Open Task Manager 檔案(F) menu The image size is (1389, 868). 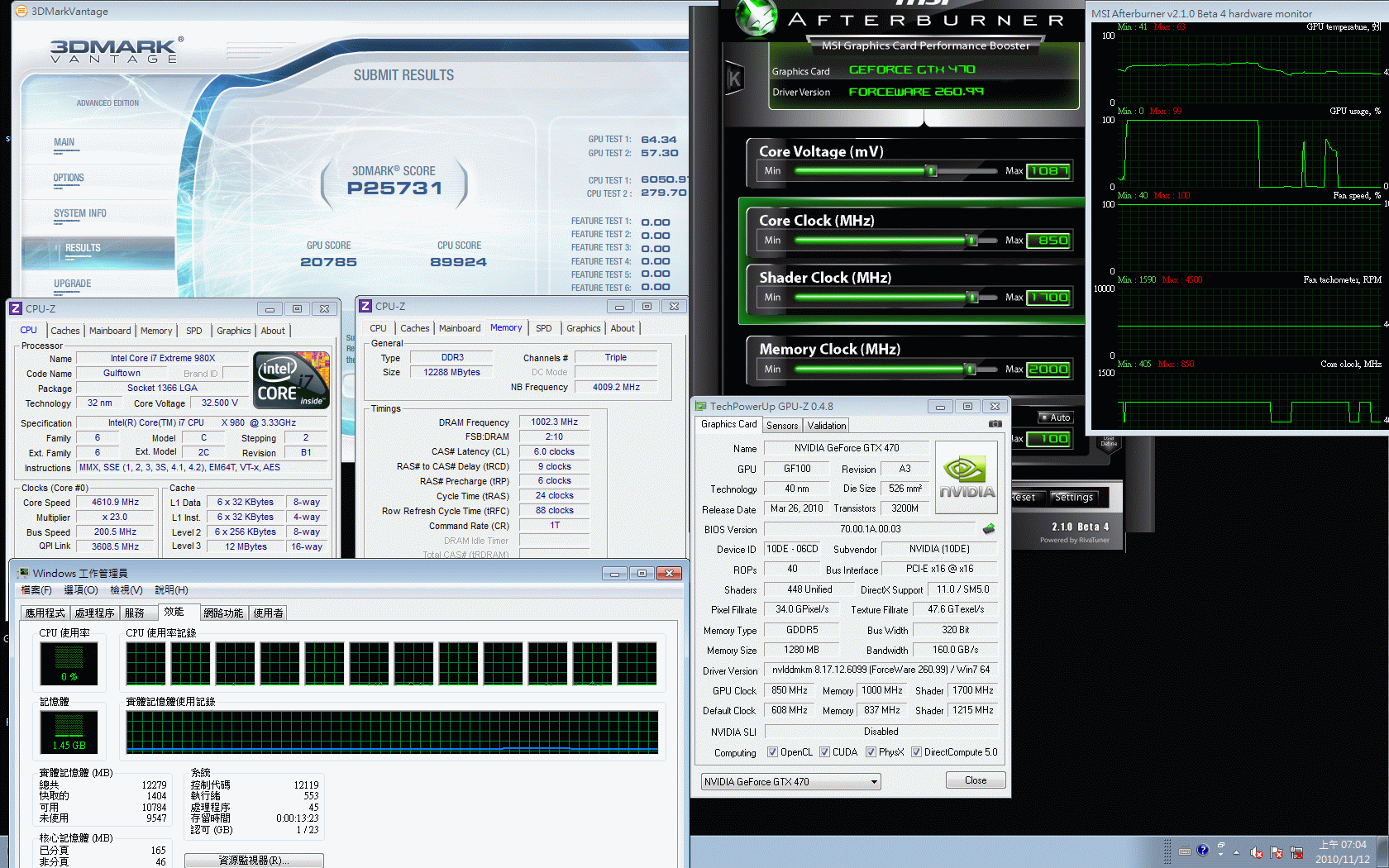click(x=36, y=590)
